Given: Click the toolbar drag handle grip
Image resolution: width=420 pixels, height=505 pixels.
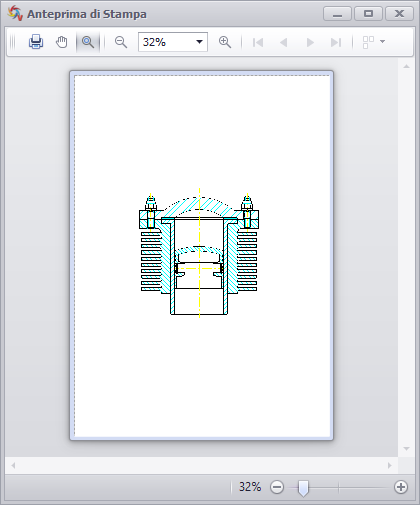Looking at the screenshot, I should pyautogui.click(x=13, y=42).
